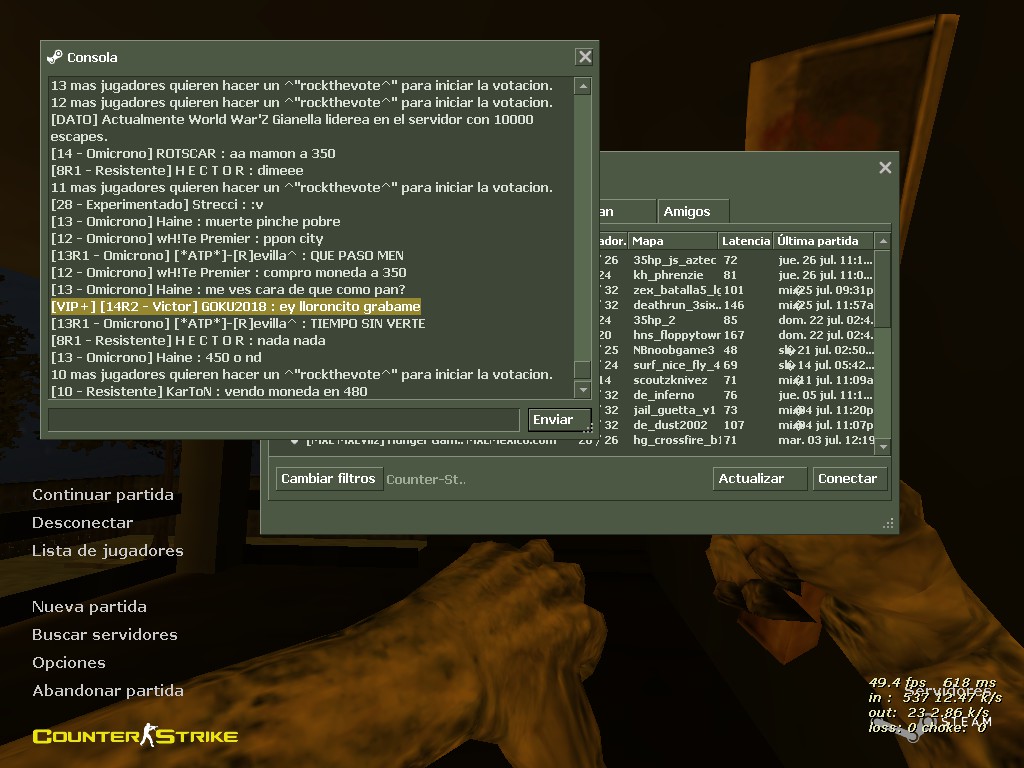Click the server browser resize grip

point(888,524)
